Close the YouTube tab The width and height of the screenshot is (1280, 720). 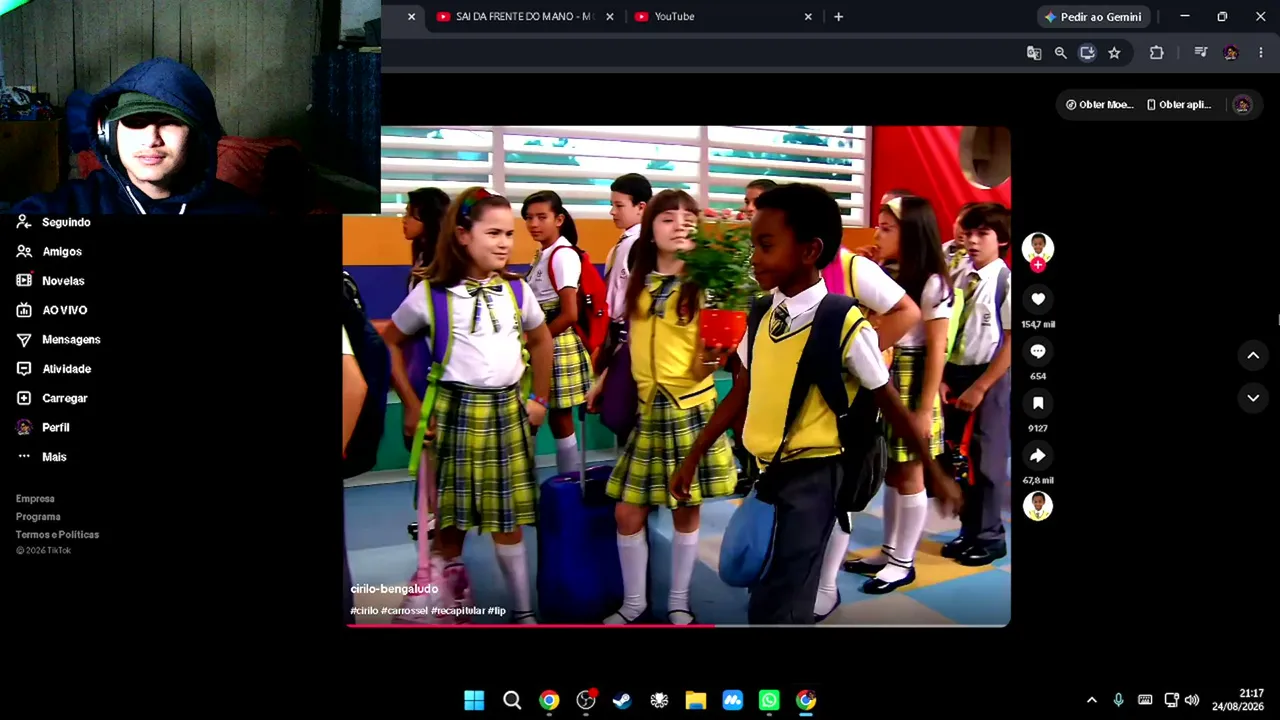pos(808,17)
